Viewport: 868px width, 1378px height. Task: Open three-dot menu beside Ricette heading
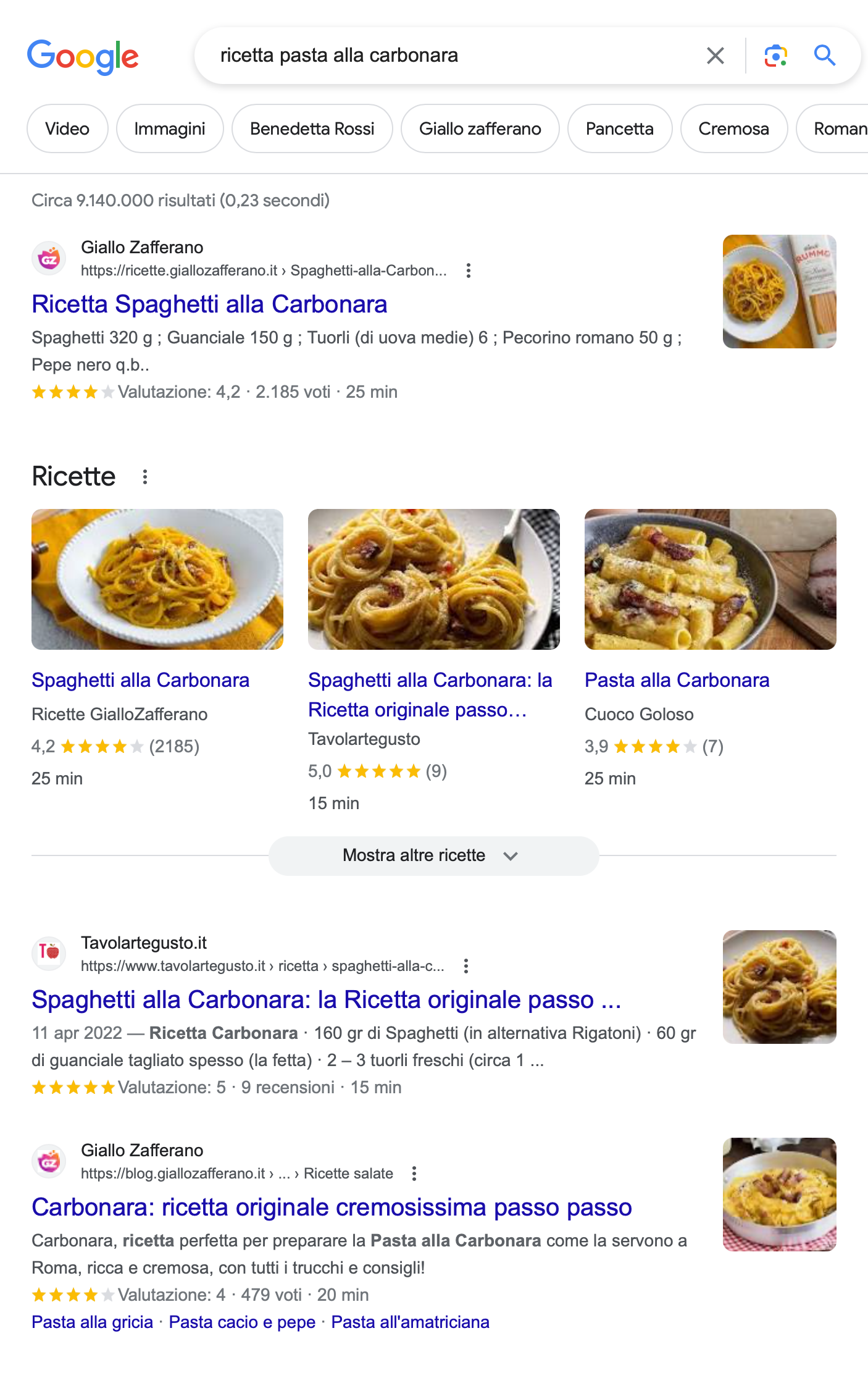[145, 477]
